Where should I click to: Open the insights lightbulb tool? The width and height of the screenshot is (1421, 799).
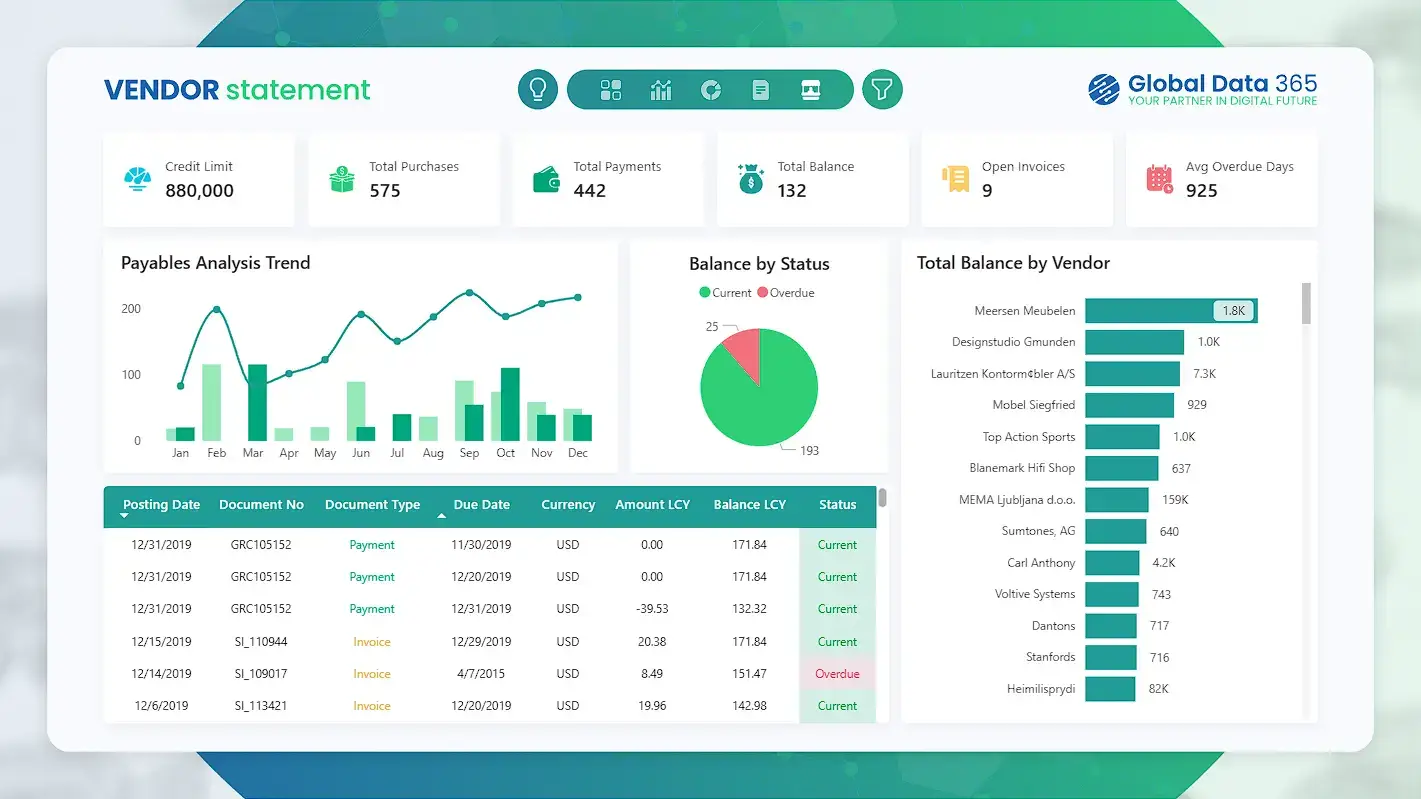tap(537, 89)
